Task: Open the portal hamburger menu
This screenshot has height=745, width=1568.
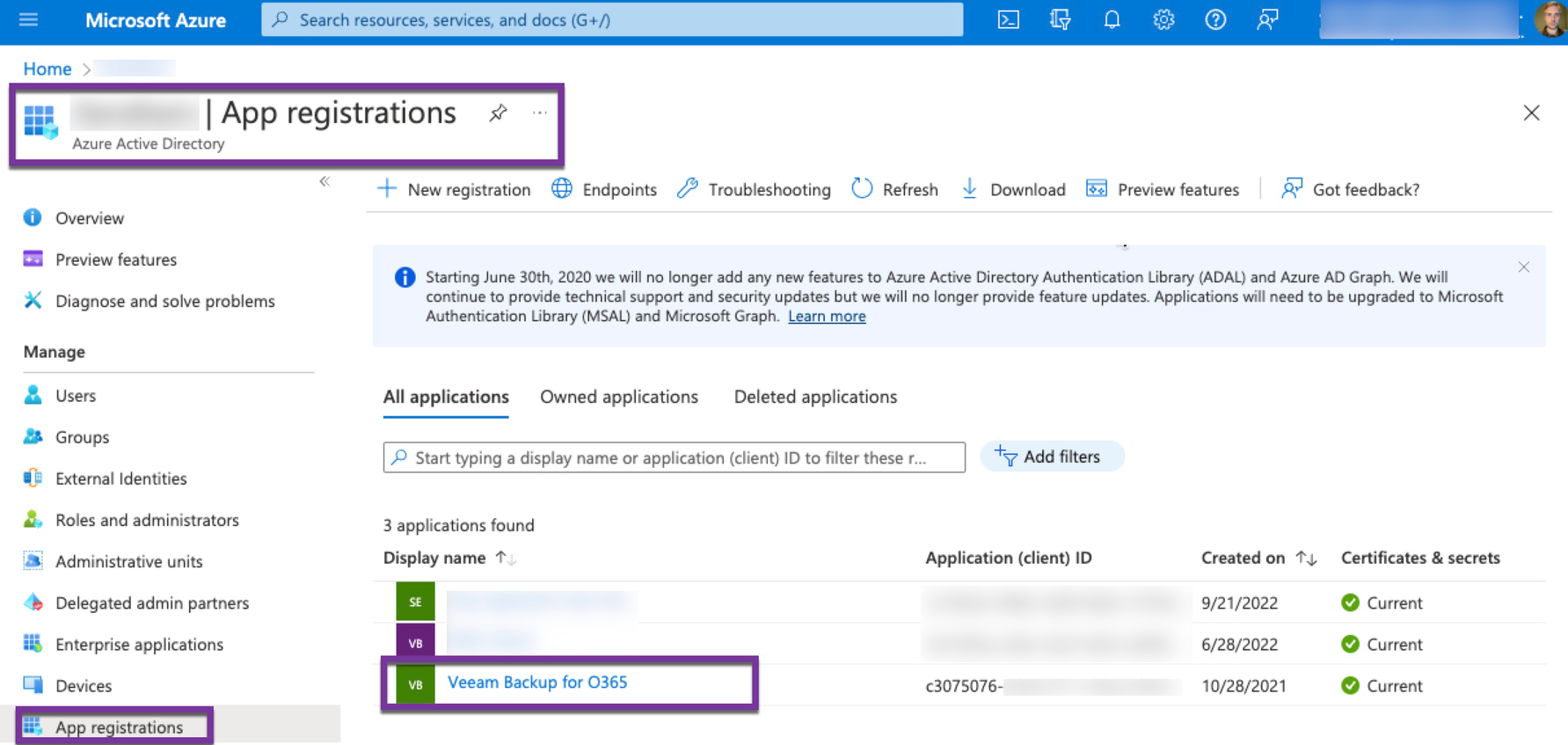Action: (x=28, y=19)
